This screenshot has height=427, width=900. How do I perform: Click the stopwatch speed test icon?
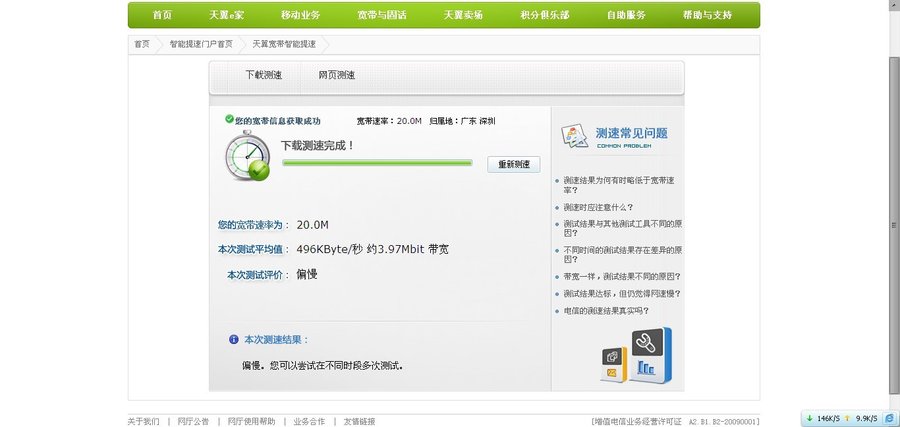(x=247, y=156)
